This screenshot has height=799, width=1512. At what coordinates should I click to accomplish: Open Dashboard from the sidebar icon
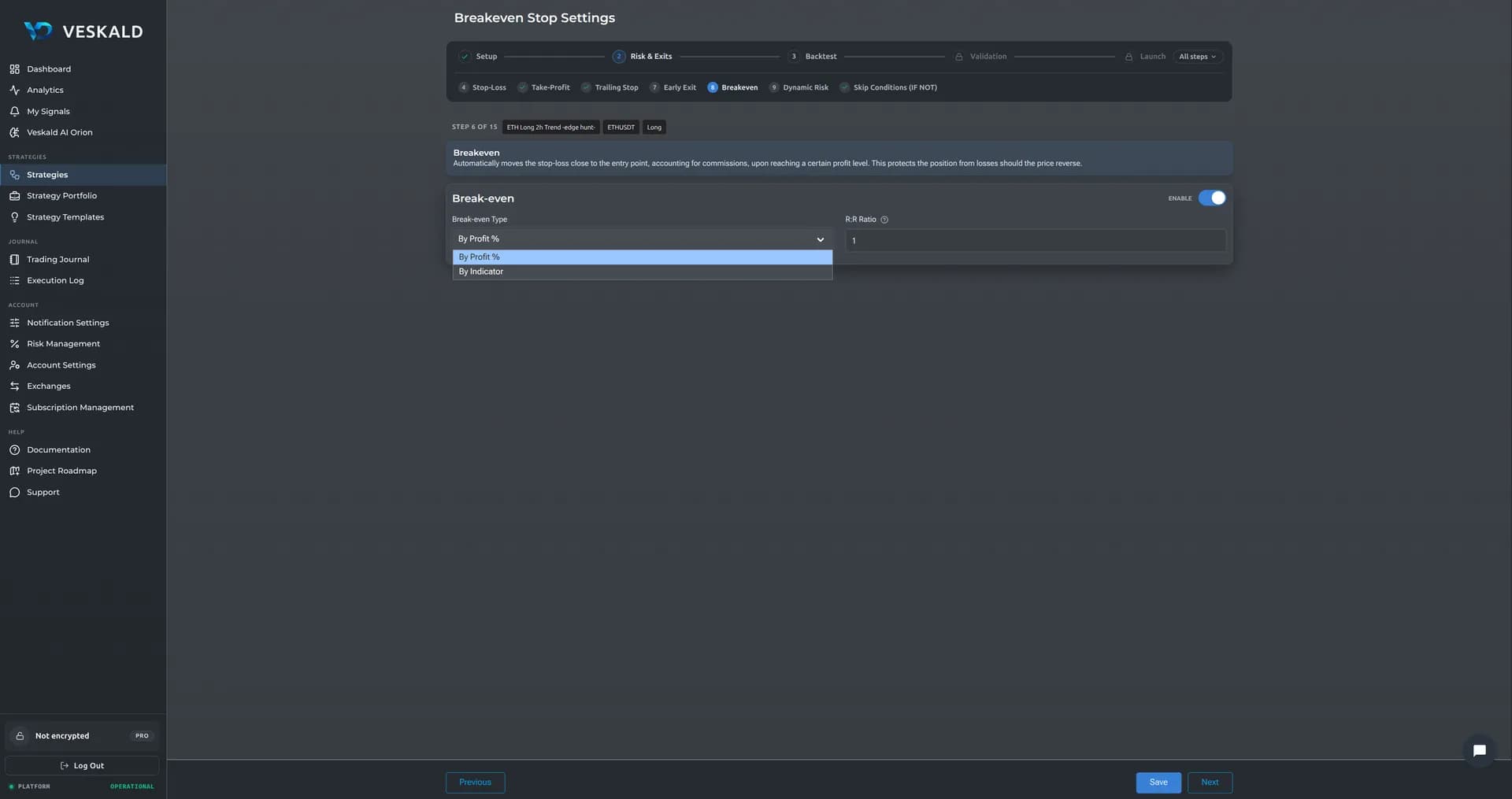14,69
